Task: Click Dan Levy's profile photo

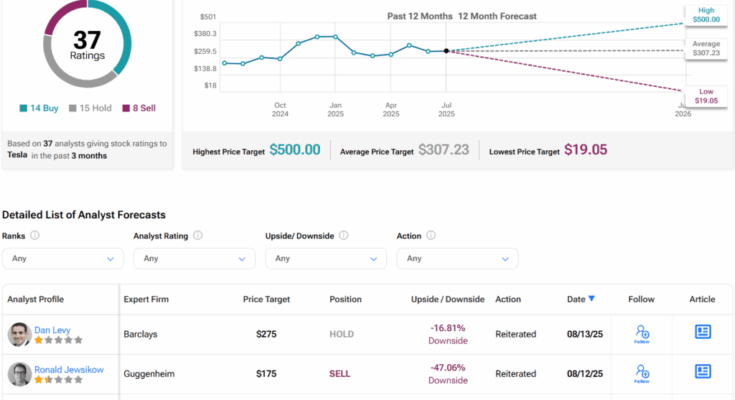Action: (x=19, y=334)
